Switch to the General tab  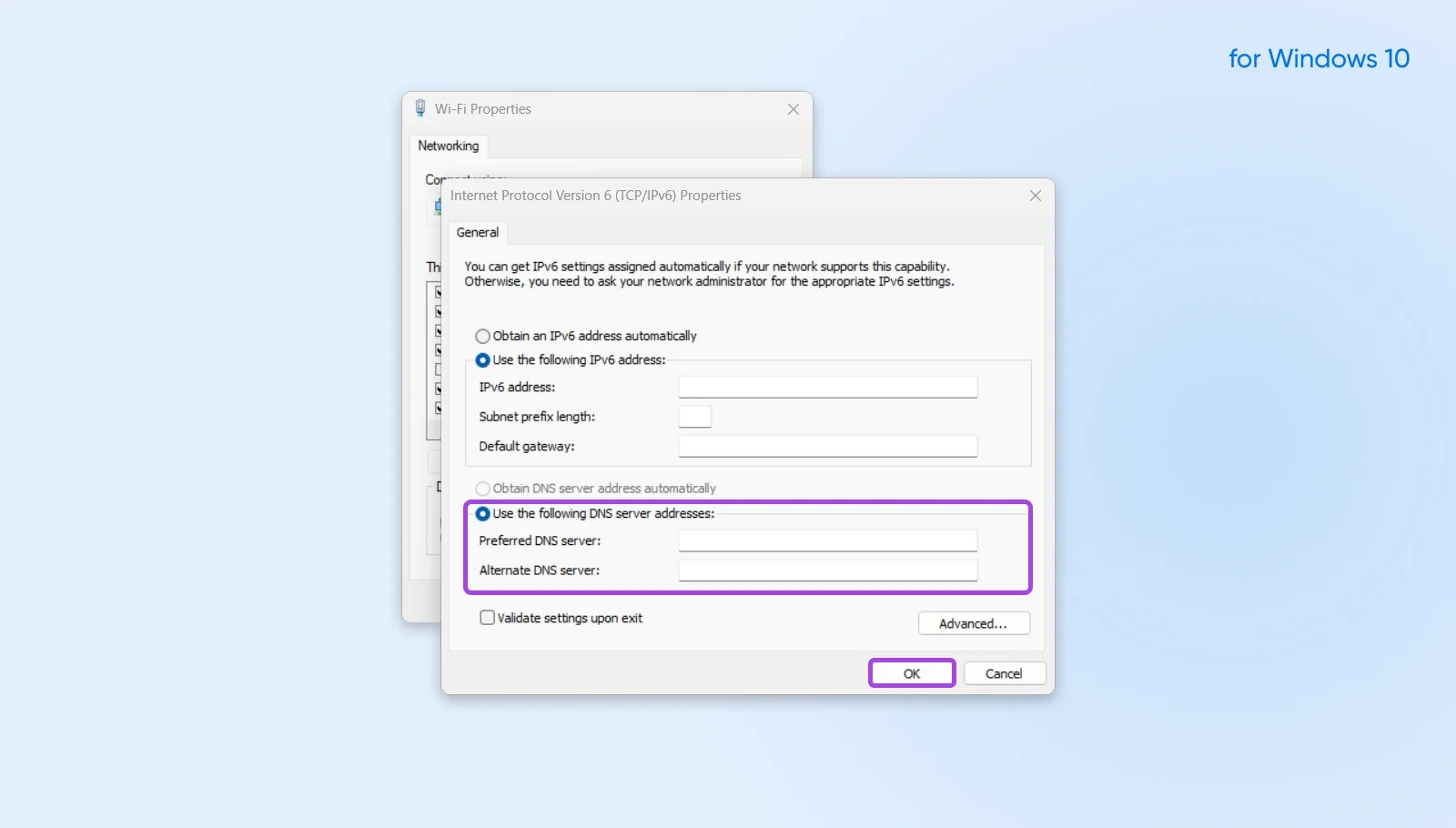point(478,233)
